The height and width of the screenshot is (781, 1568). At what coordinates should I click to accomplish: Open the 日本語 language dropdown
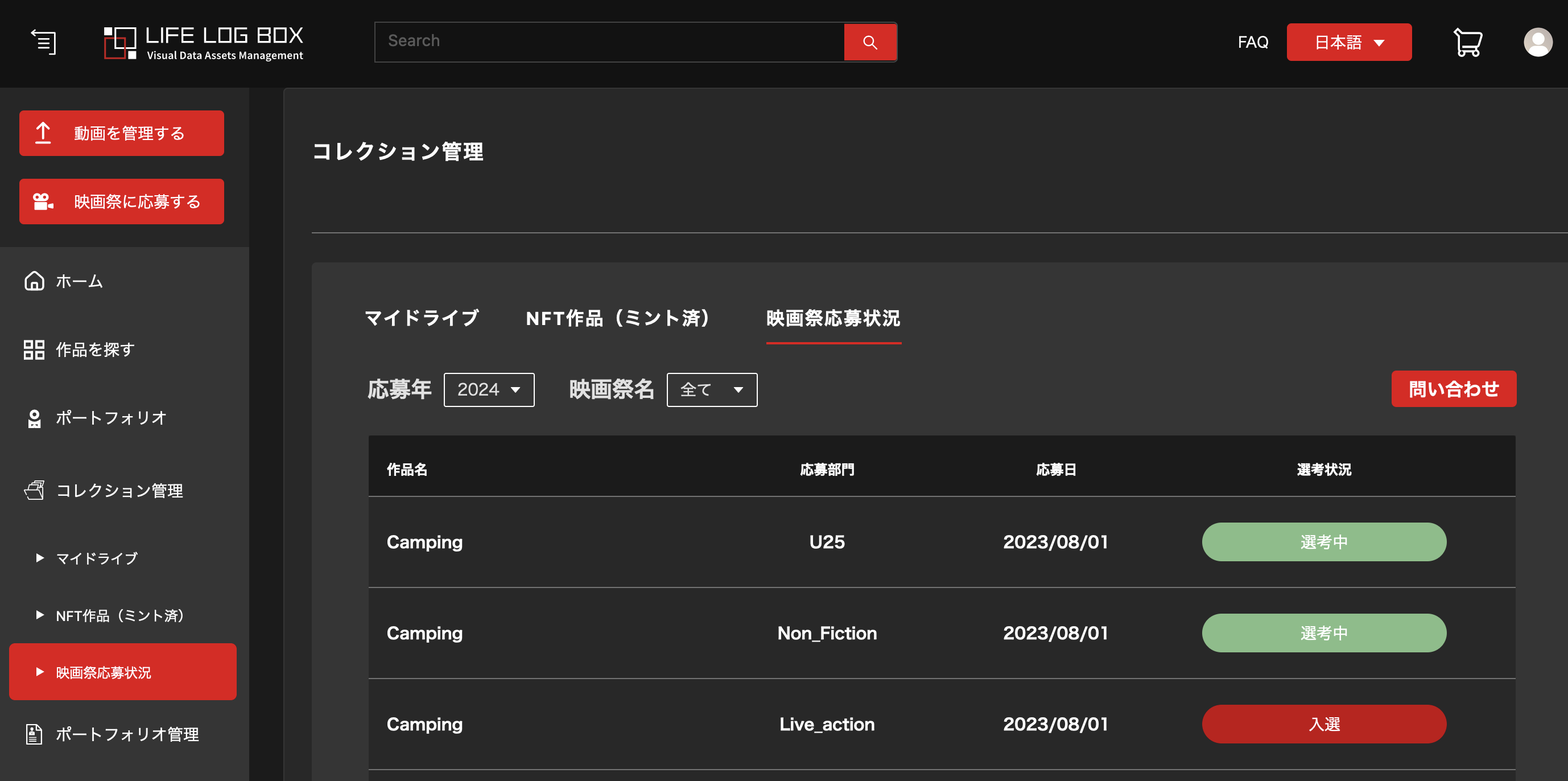[1349, 42]
